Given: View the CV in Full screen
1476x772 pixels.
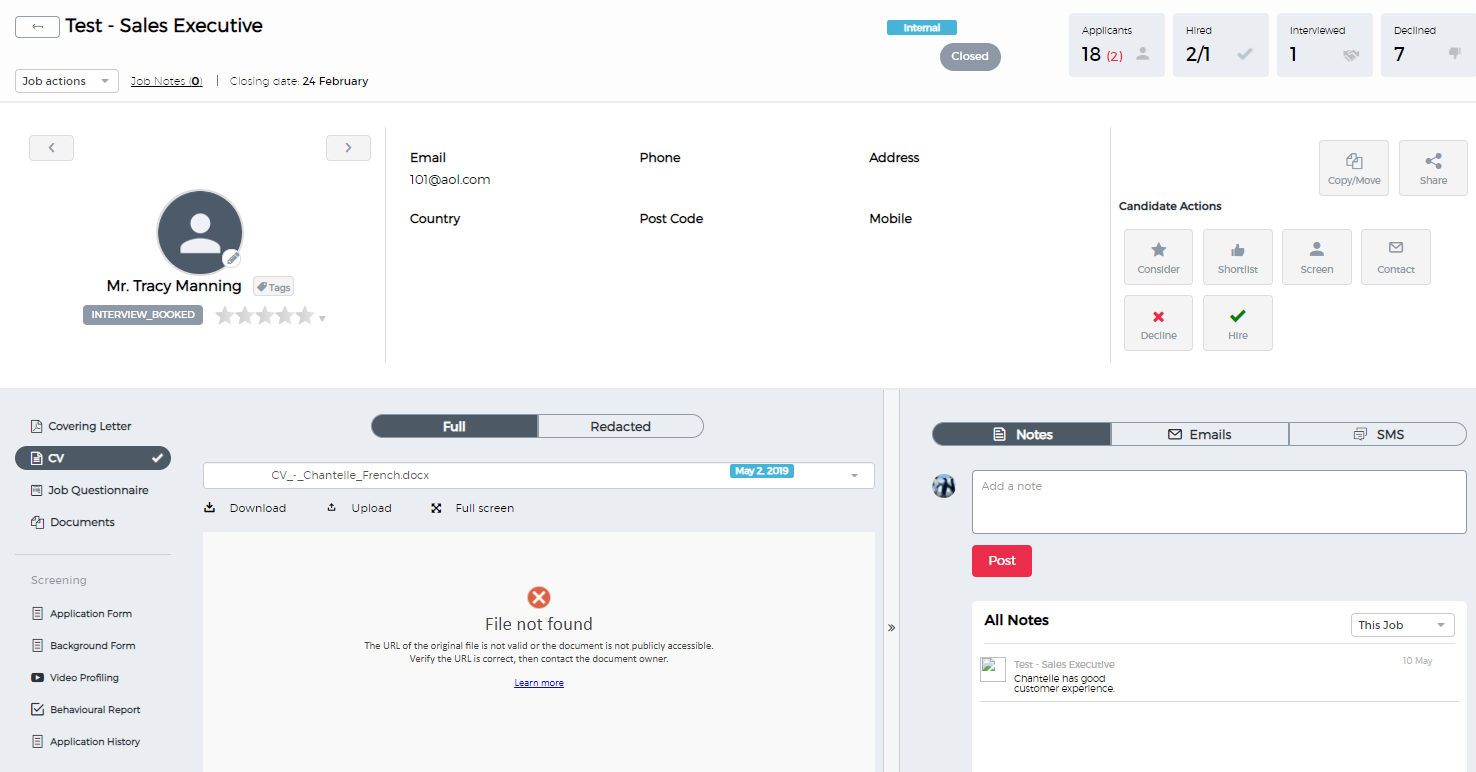Looking at the screenshot, I should [x=472, y=508].
